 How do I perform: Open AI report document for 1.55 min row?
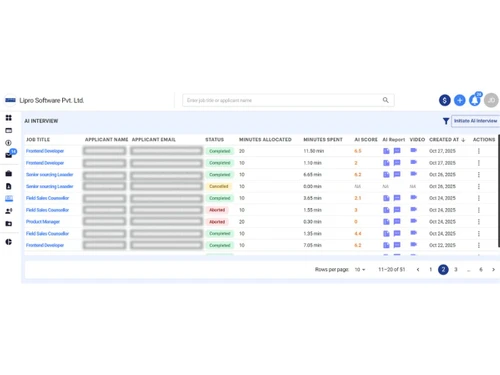pos(386,210)
